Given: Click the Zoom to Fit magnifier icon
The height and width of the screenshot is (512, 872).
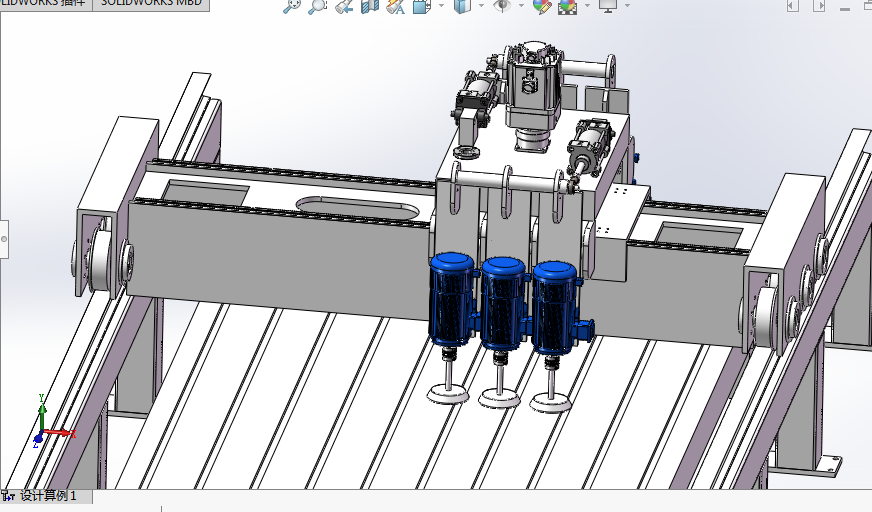Looking at the screenshot, I should click(x=291, y=6).
